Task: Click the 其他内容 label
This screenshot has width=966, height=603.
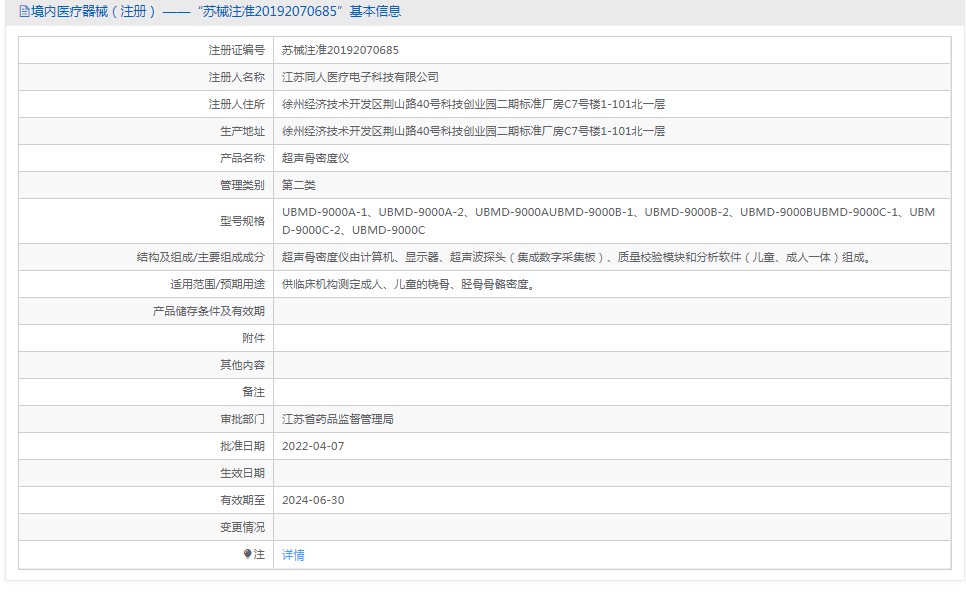Action: (242, 365)
